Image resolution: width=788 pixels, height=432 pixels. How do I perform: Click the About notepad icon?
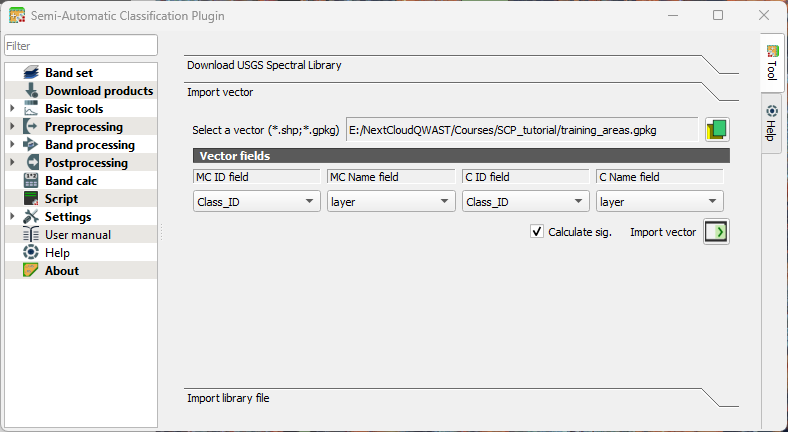tap(30, 271)
